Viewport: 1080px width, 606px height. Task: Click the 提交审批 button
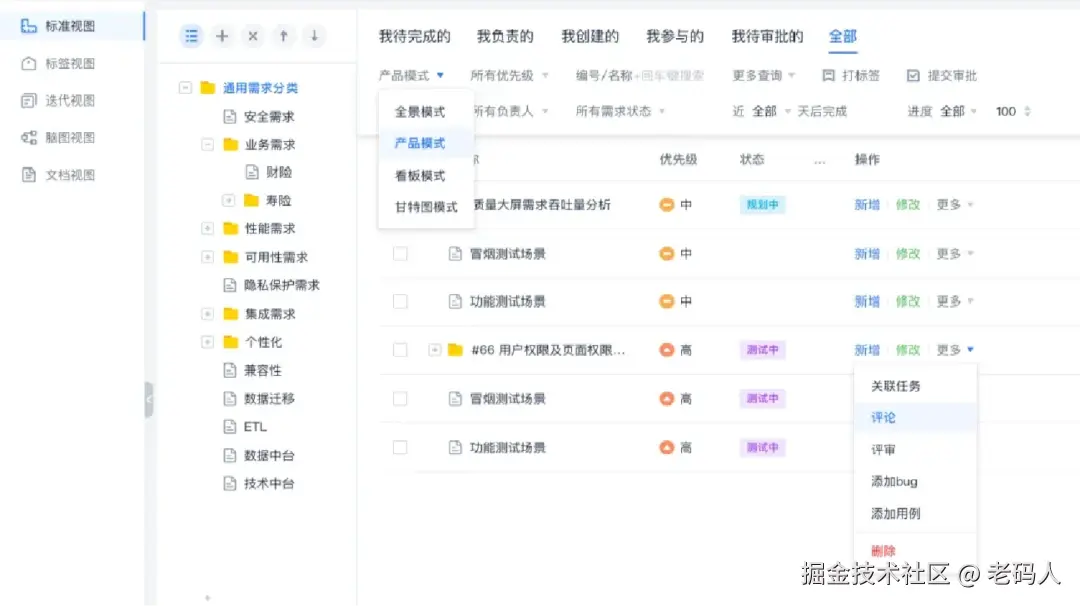pos(944,74)
